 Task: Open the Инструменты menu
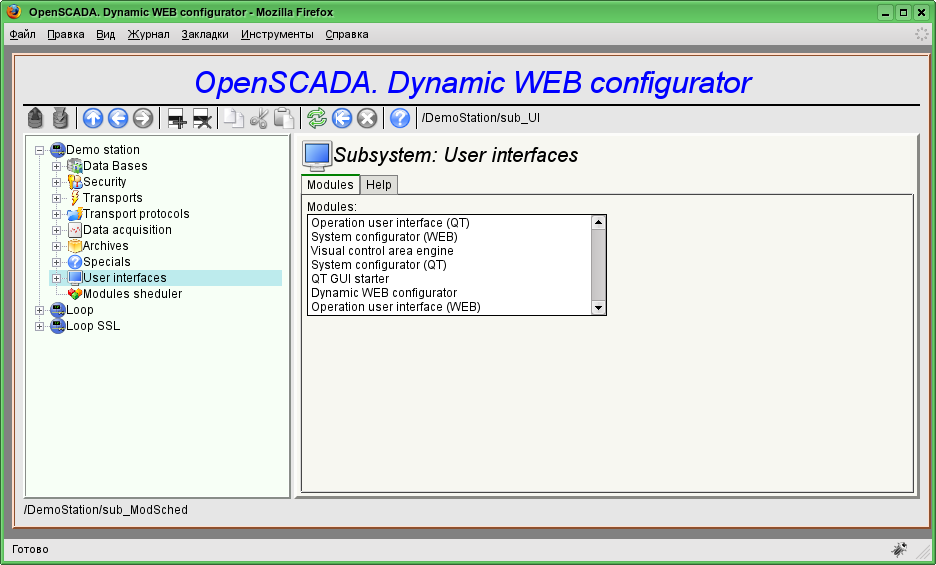tap(277, 34)
